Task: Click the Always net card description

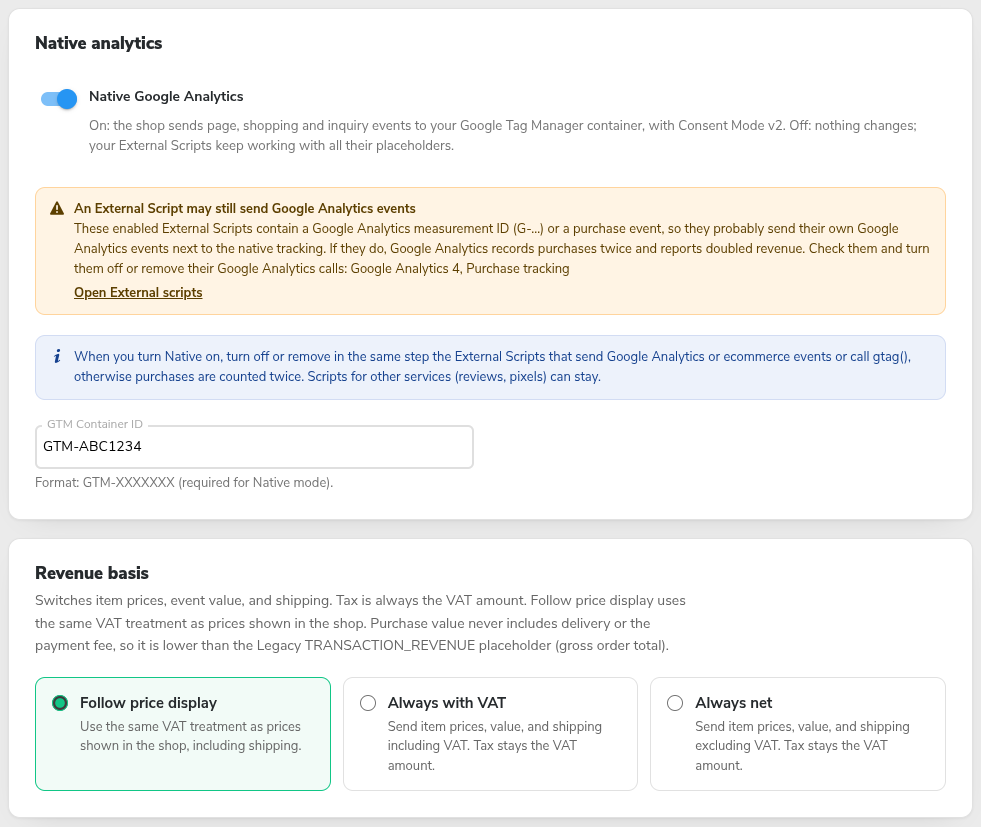Action: 802,746
